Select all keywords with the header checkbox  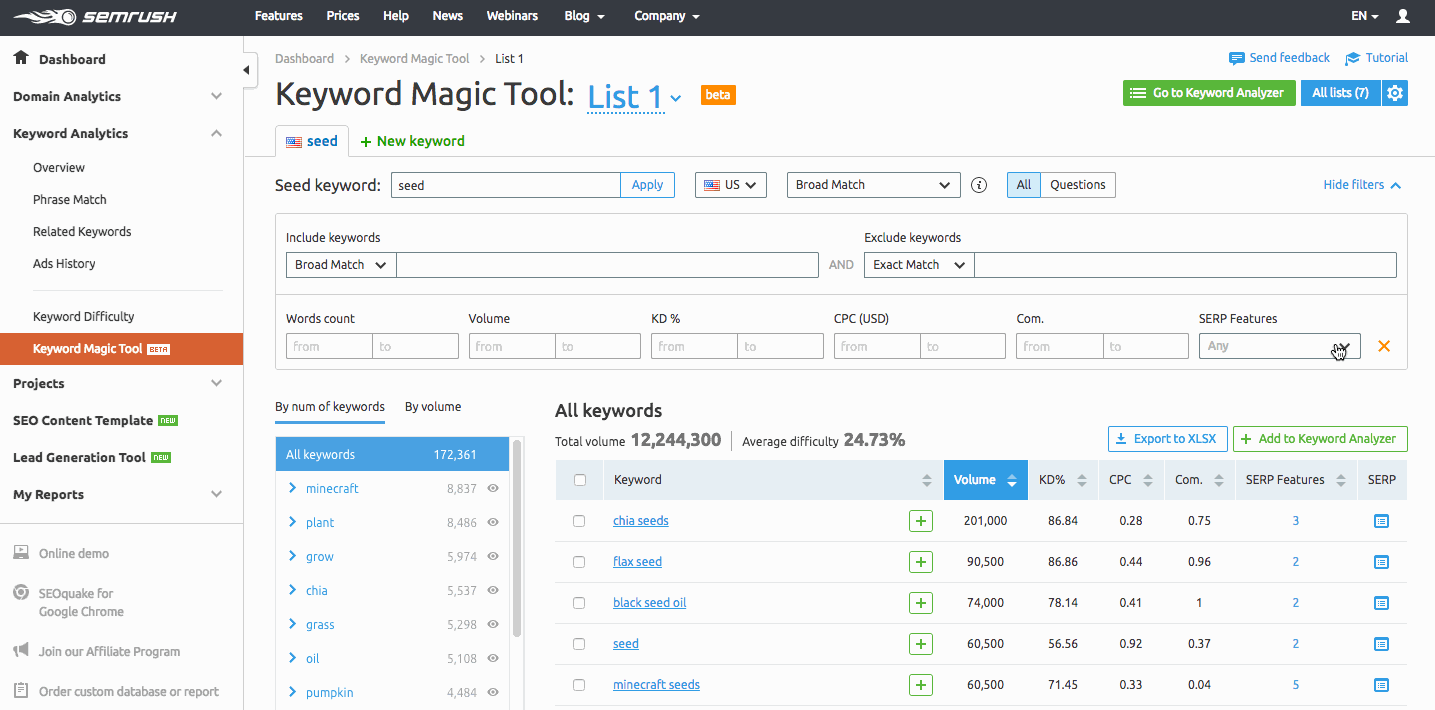pyautogui.click(x=578, y=479)
